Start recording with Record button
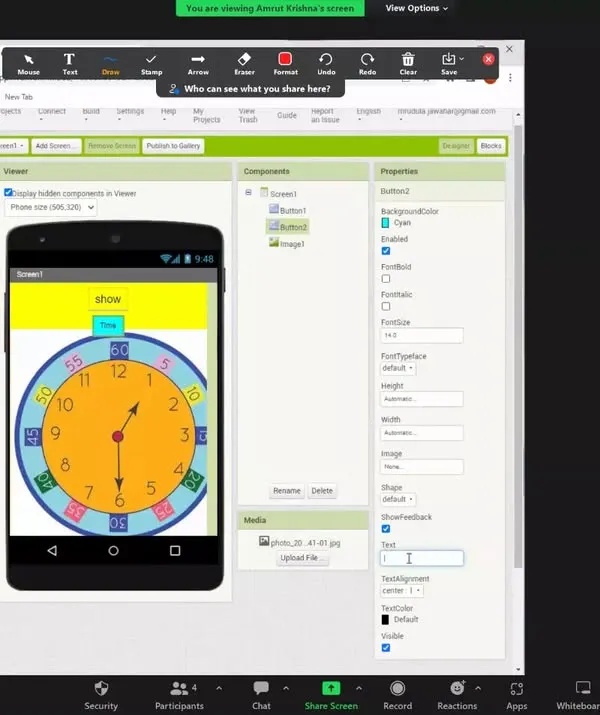This screenshot has width=600, height=715. tap(397, 696)
